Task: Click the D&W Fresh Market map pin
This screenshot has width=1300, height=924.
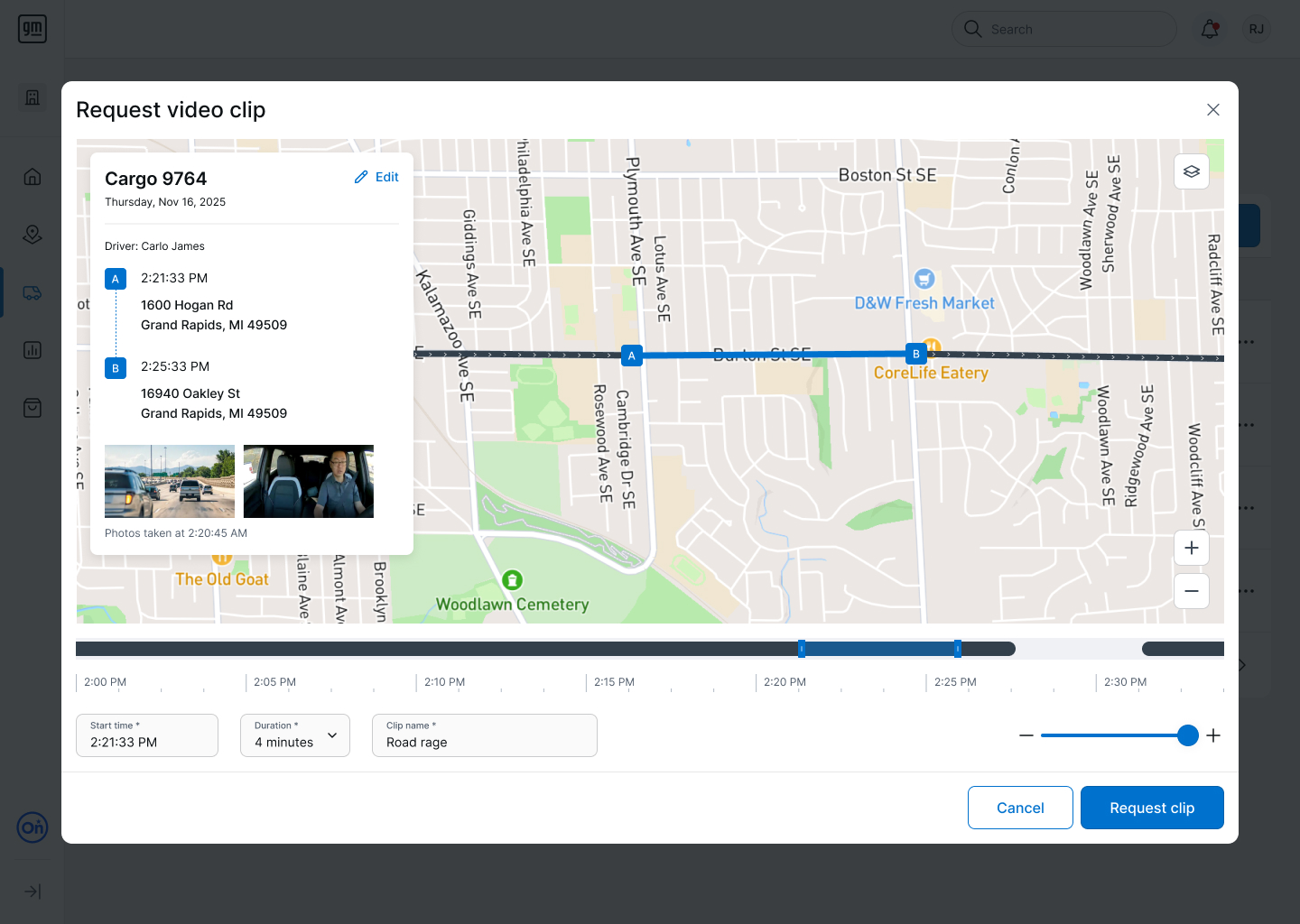Action: pyautogui.click(x=924, y=279)
